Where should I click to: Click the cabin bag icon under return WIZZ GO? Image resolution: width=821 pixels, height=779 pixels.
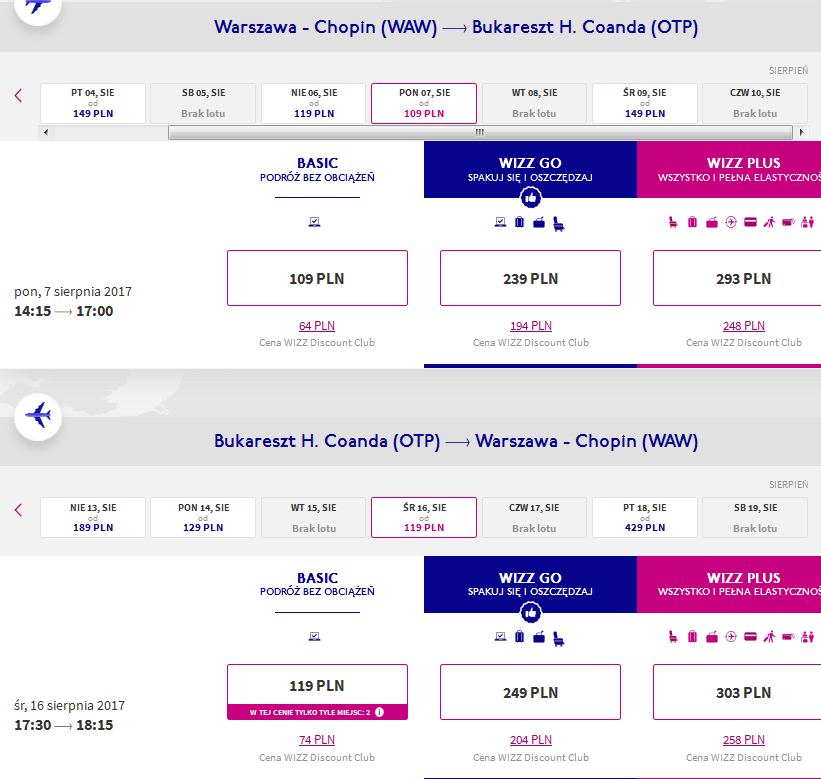tap(539, 637)
